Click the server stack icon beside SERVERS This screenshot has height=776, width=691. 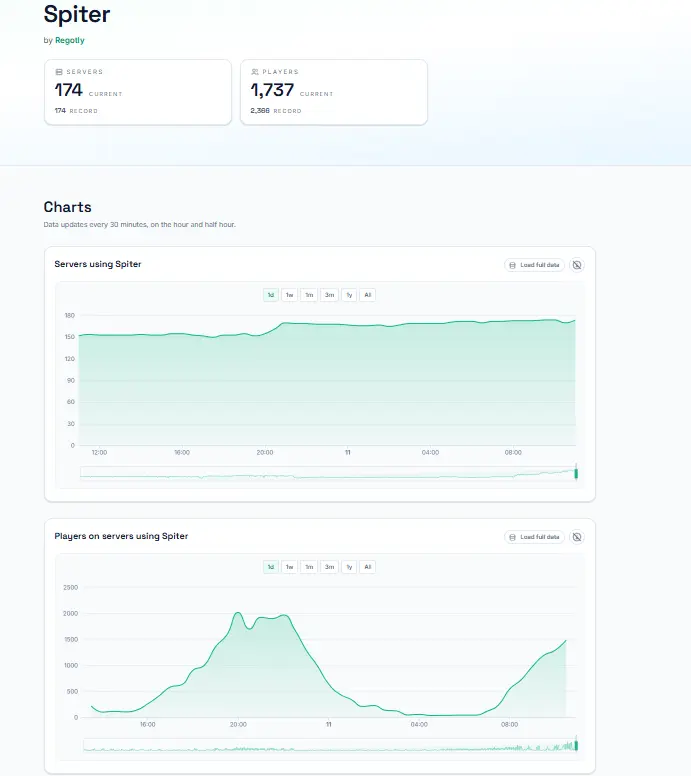click(59, 72)
